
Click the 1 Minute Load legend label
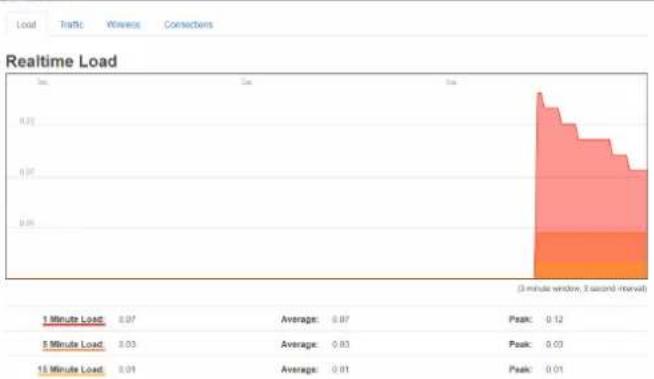pos(73,320)
